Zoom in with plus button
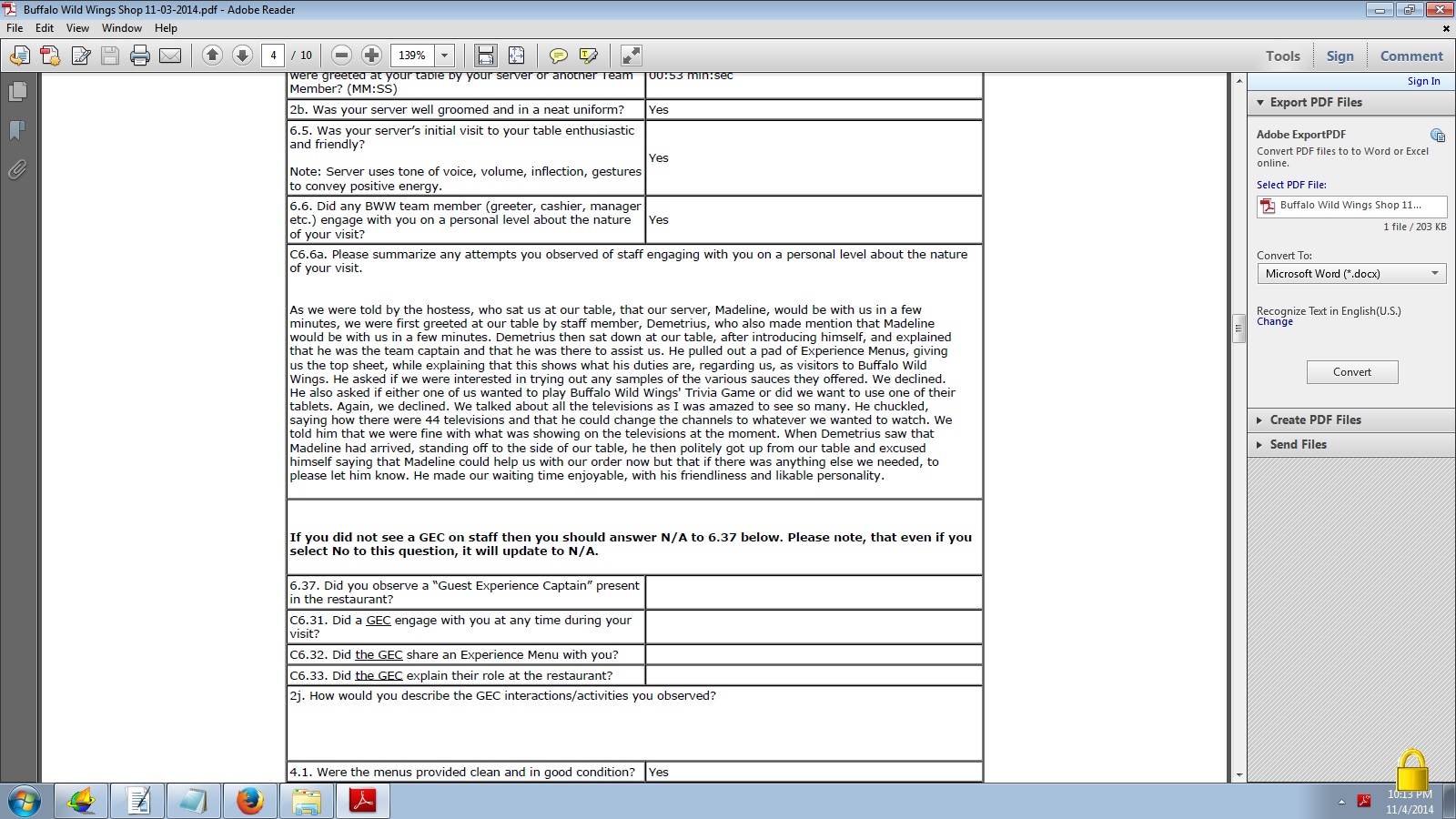The width and height of the screenshot is (1456, 819). 371,56
